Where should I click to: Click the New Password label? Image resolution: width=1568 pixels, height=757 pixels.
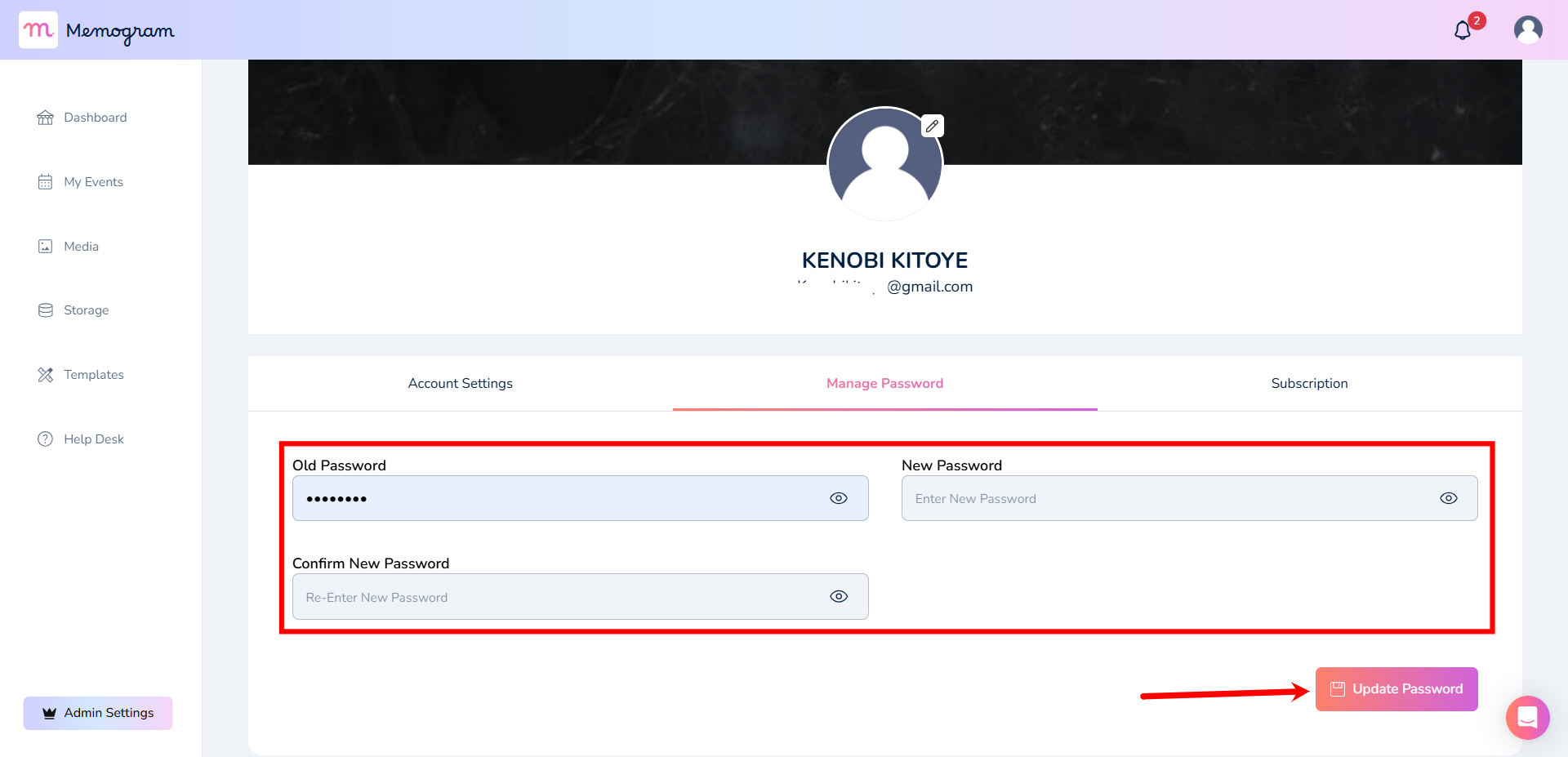point(951,465)
